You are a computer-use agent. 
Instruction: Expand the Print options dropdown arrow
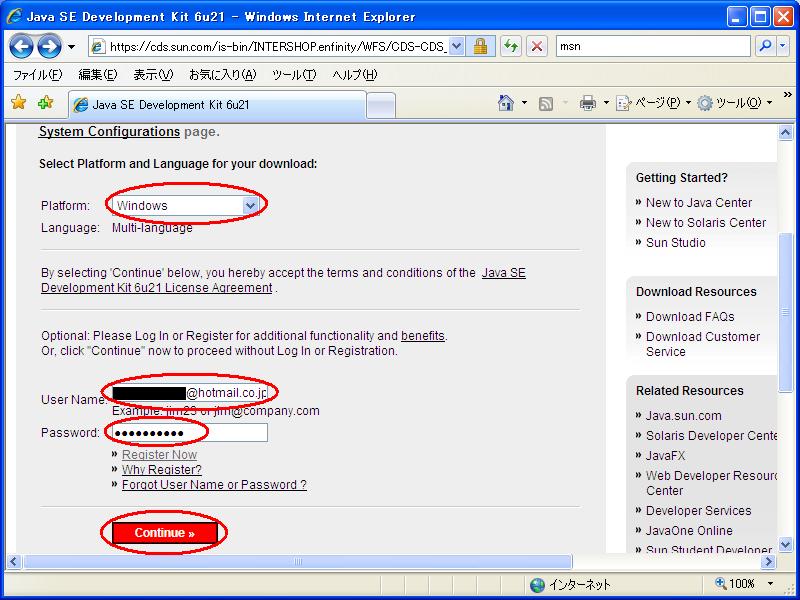pos(606,103)
